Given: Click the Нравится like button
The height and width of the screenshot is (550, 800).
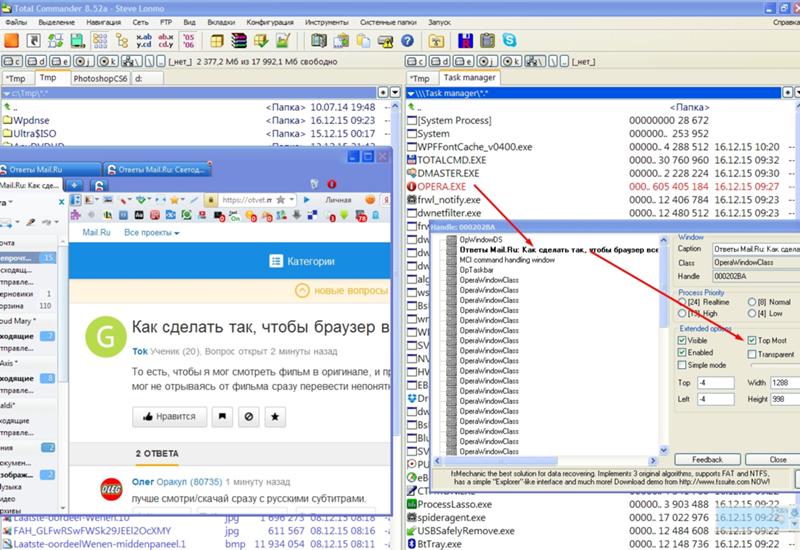Looking at the screenshot, I should [169, 416].
